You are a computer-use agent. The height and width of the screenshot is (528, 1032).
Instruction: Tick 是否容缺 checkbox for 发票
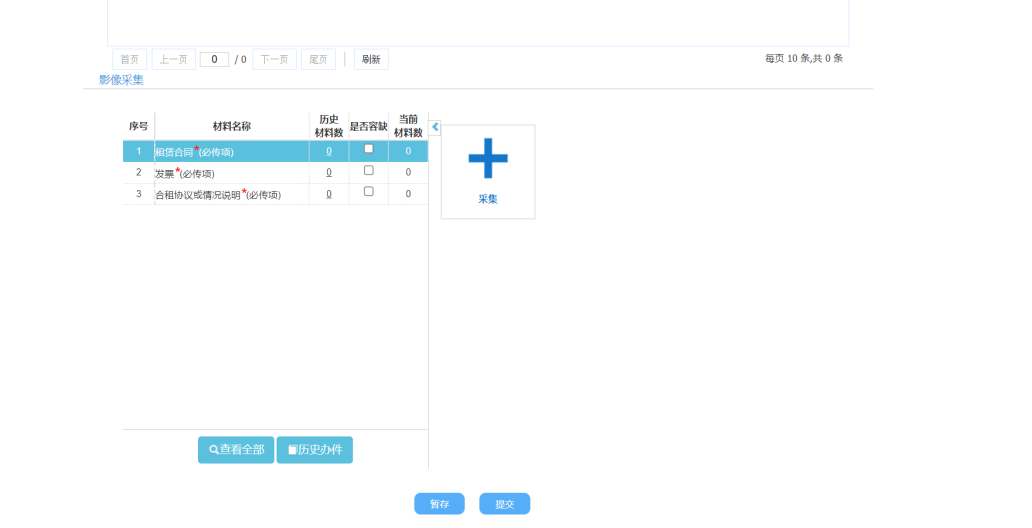(x=368, y=171)
